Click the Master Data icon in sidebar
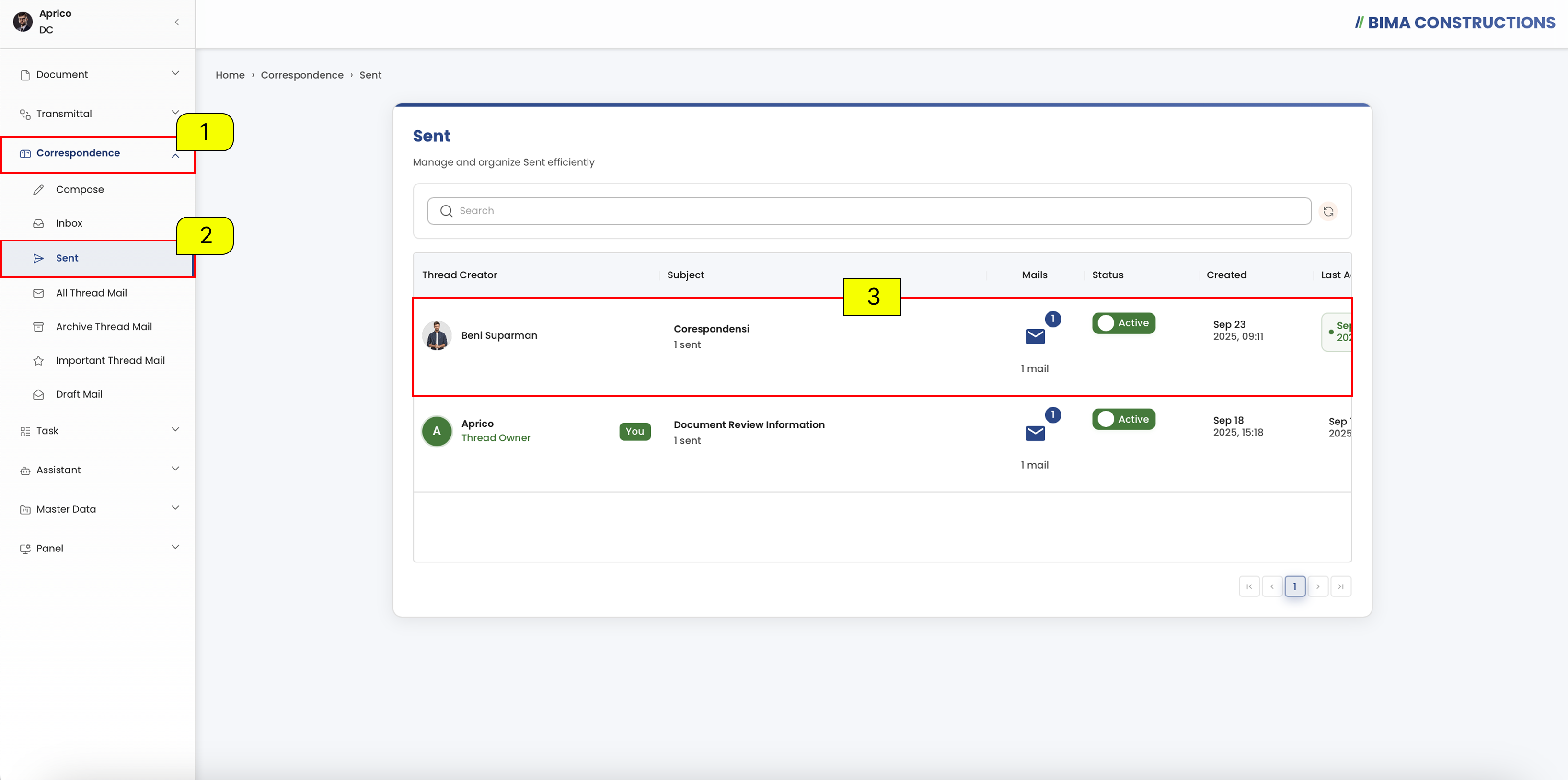1568x780 pixels. [25, 509]
